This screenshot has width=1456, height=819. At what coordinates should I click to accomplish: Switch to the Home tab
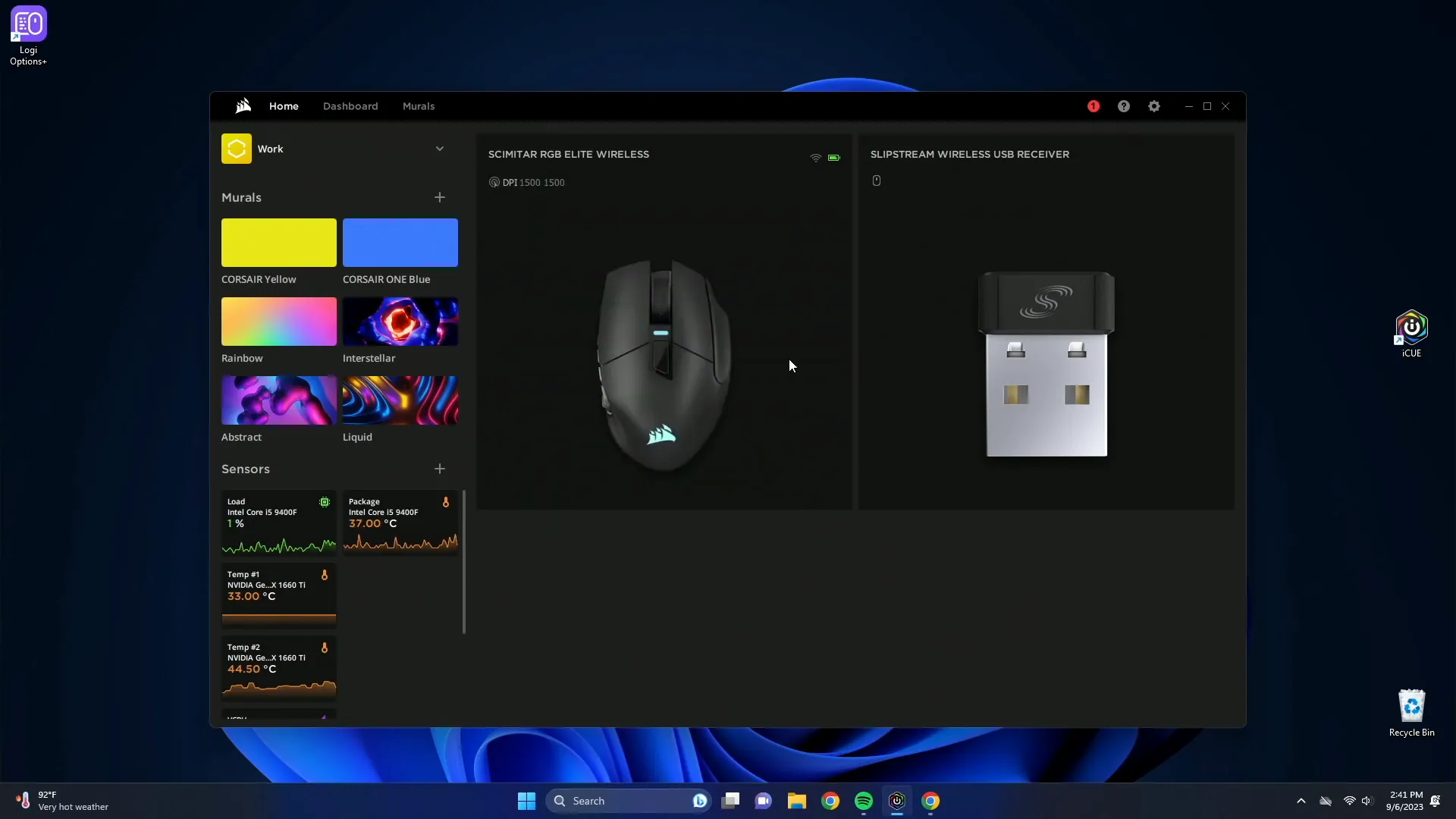pyautogui.click(x=284, y=106)
